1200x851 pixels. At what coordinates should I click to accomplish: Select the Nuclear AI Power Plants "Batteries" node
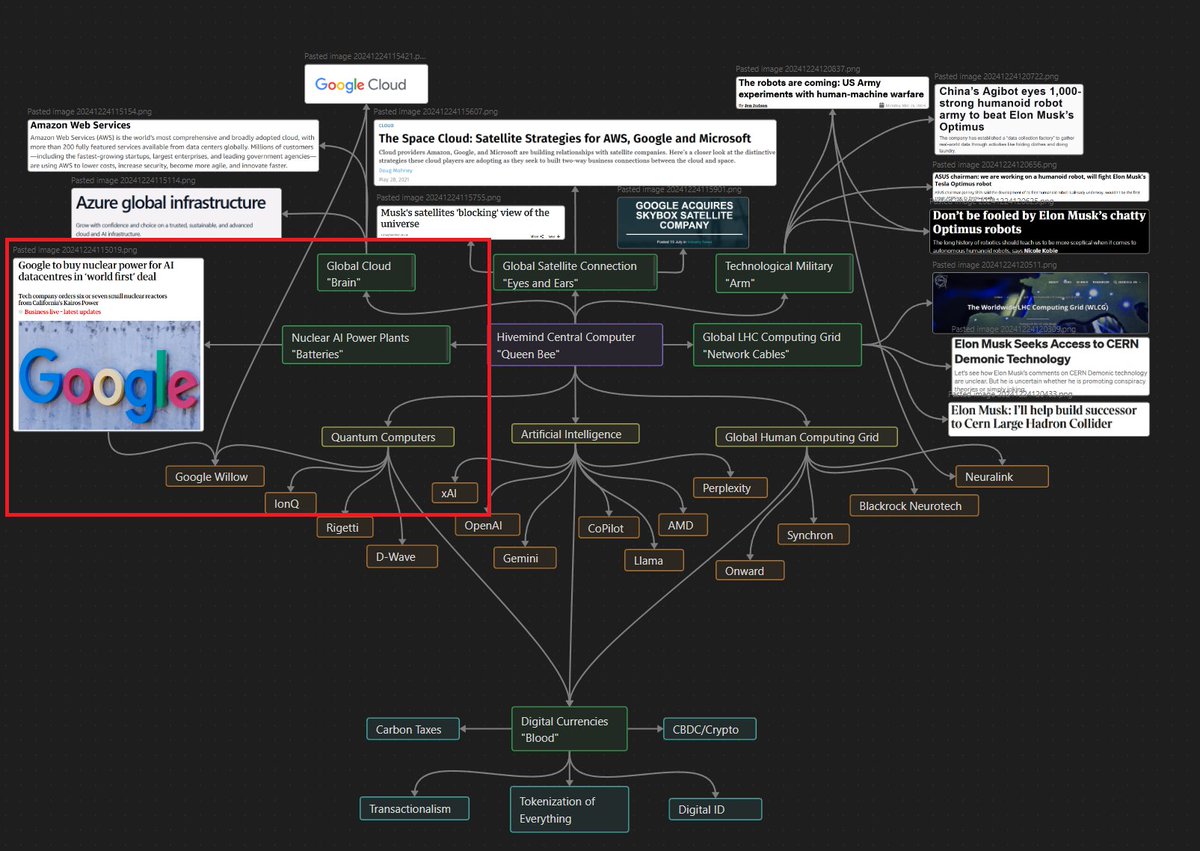365,345
